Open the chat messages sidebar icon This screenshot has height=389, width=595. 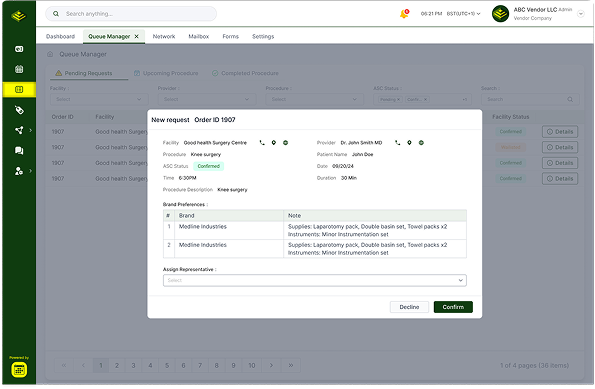[19, 151]
